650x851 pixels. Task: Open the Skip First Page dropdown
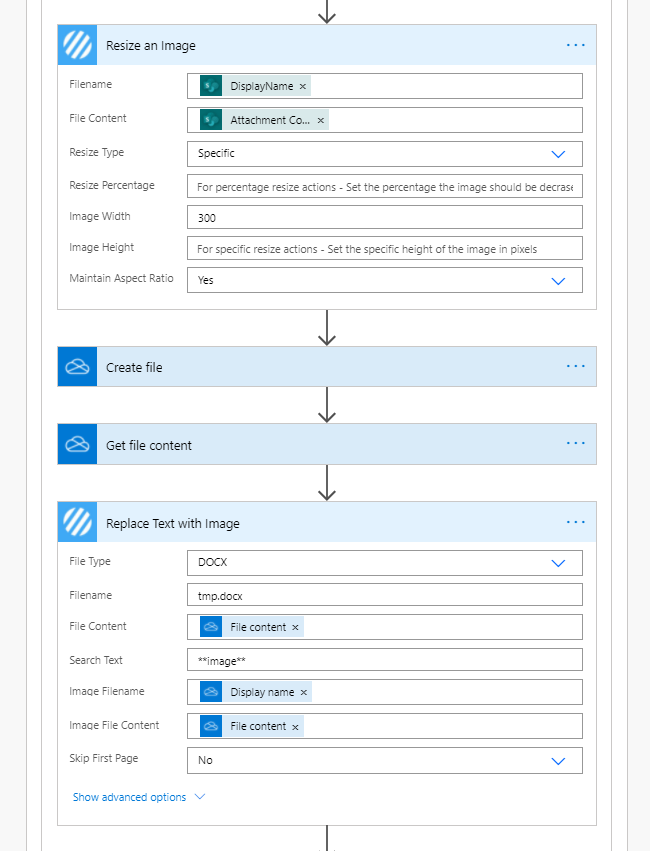(558, 761)
